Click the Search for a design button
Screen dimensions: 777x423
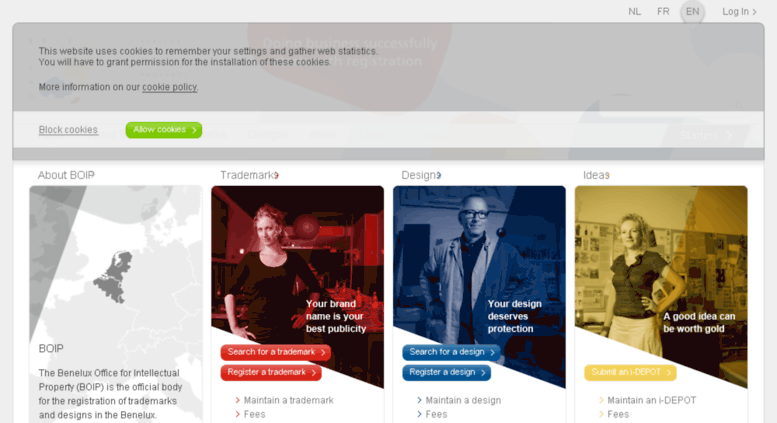click(x=451, y=352)
